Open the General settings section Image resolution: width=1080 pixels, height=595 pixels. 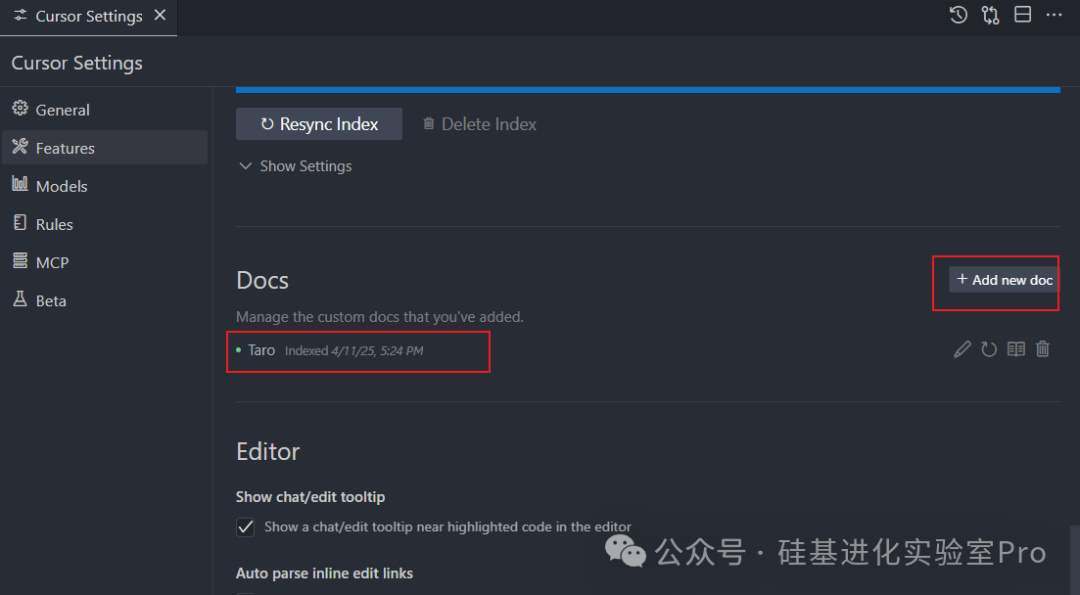pos(105,109)
